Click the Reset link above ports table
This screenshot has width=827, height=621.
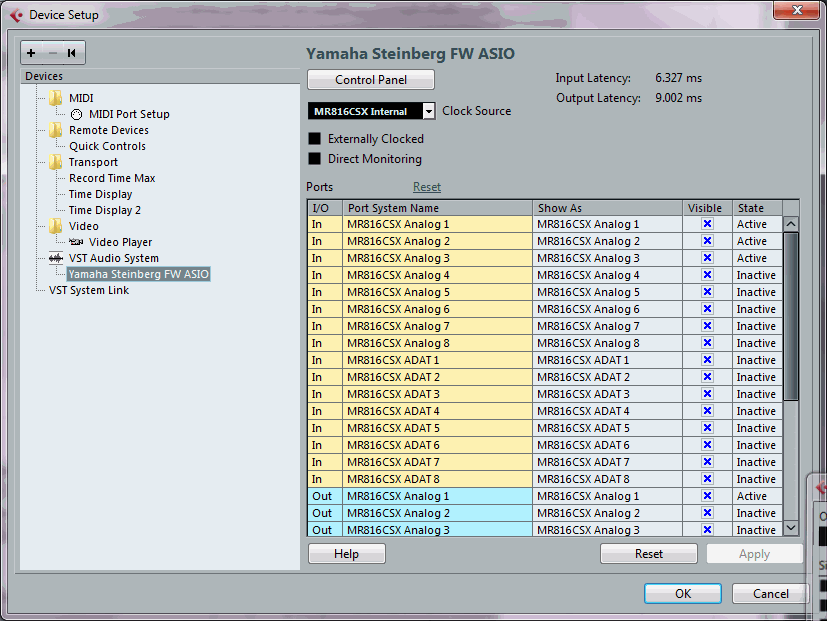coord(426,187)
